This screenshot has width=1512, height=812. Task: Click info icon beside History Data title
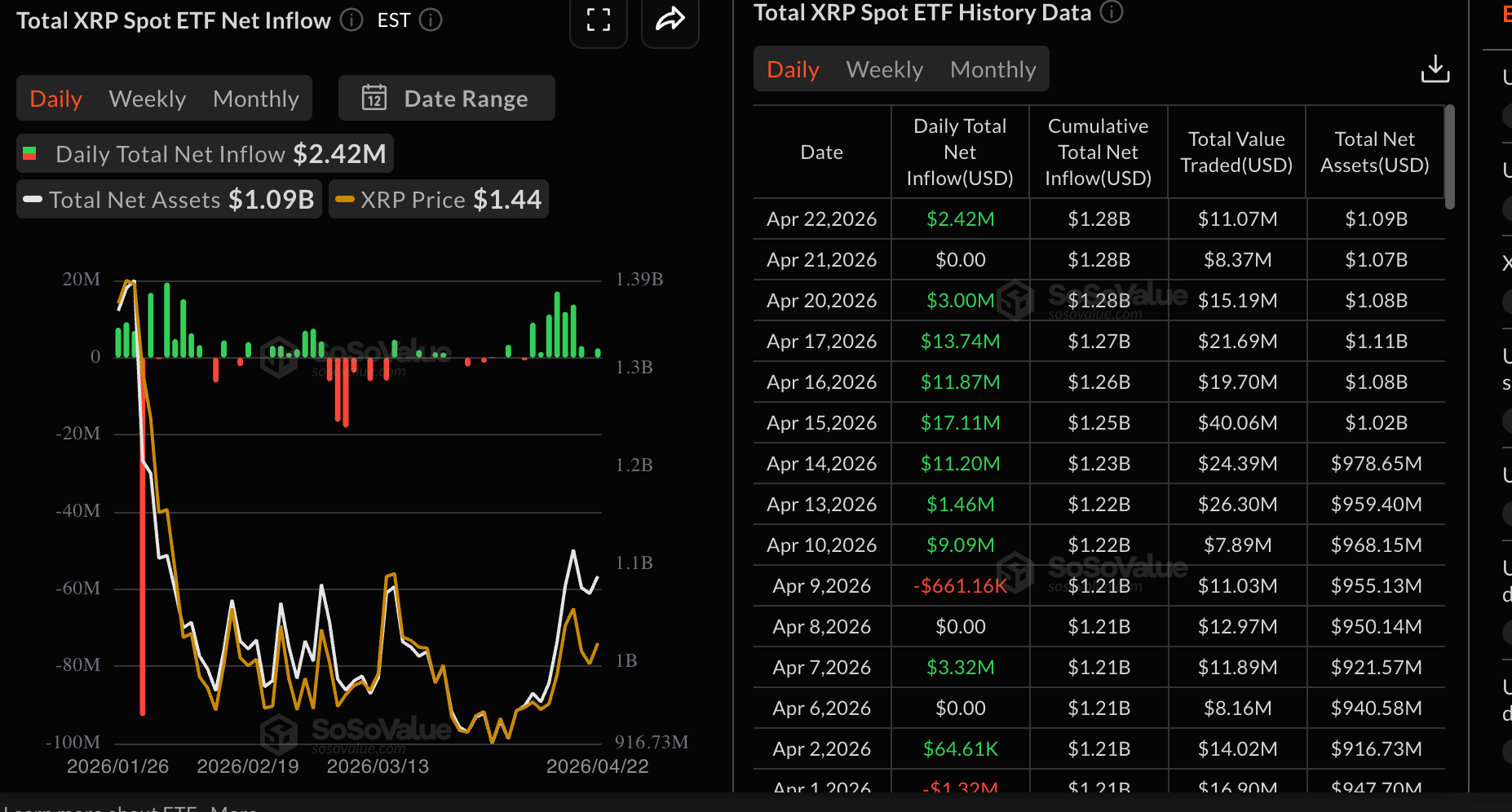[1112, 12]
